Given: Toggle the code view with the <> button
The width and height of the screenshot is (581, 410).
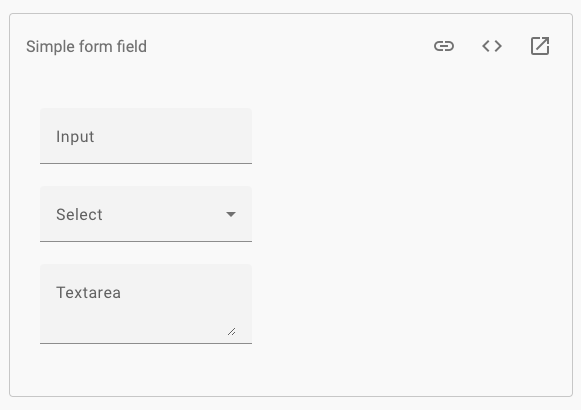Looking at the screenshot, I should (492, 46).
